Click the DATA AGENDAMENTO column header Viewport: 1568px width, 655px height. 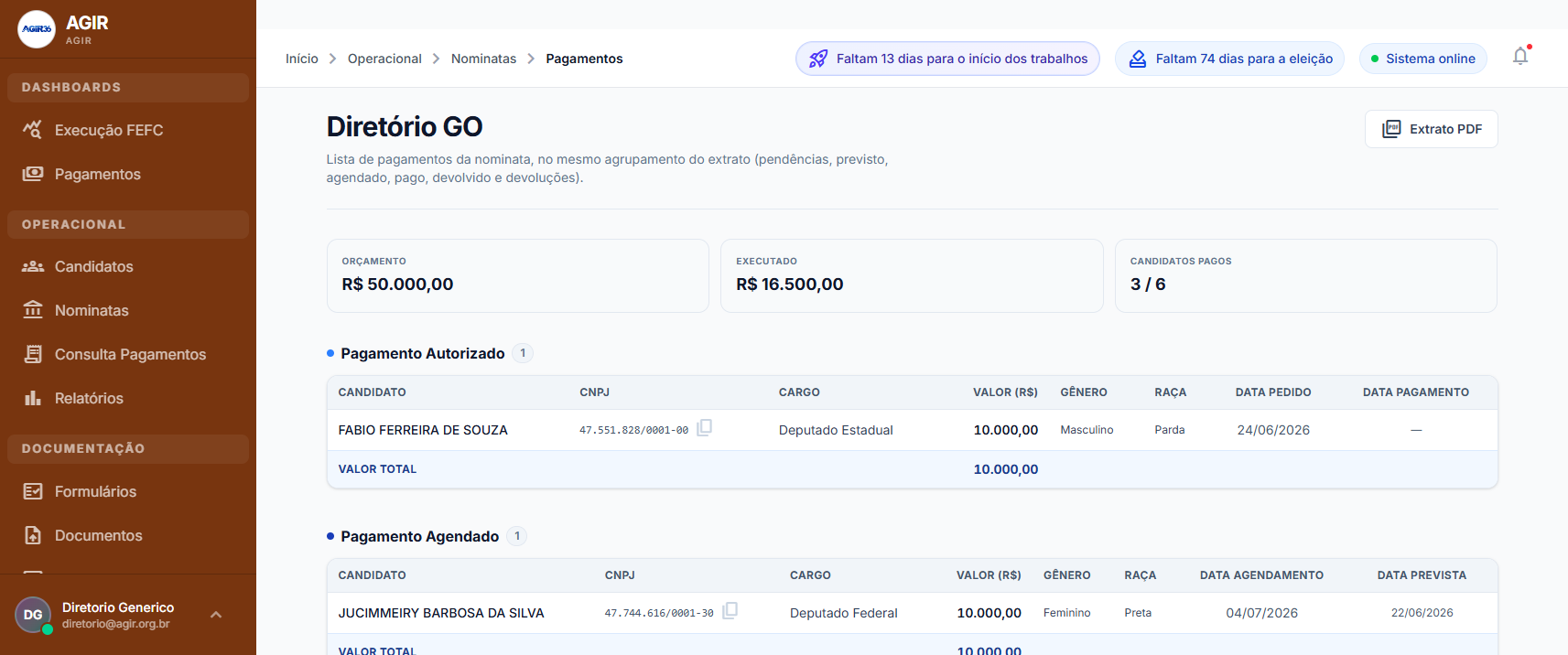pyautogui.click(x=1261, y=575)
